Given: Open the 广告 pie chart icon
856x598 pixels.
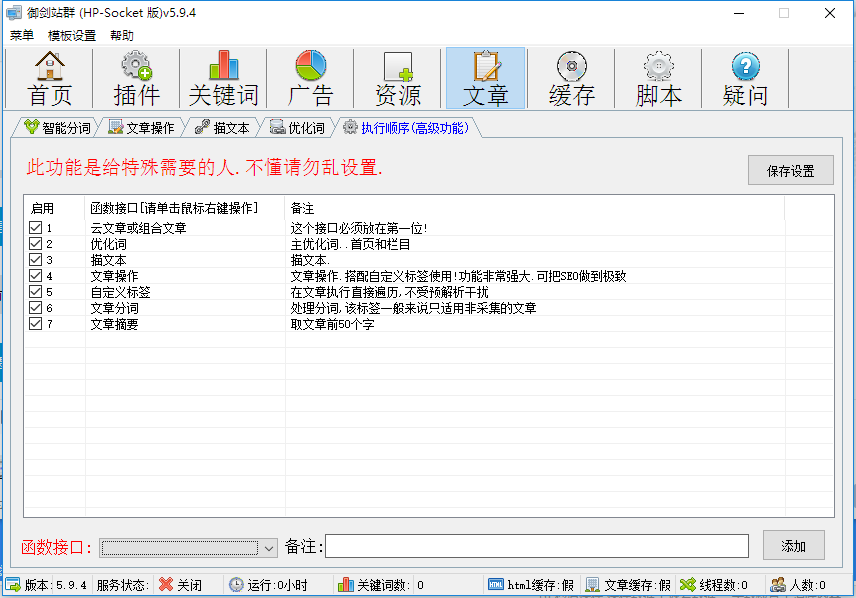Looking at the screenshot, I should tap(310, 78).
